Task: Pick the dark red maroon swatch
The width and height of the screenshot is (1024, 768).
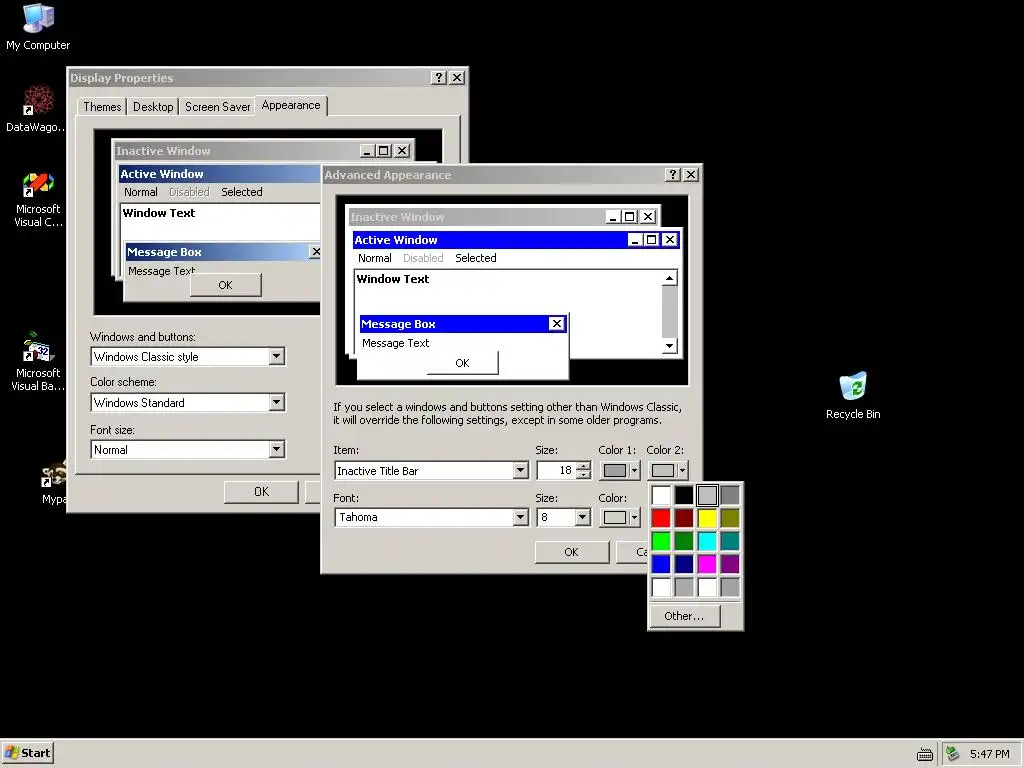Action: pyautogui.click(x=684, y=518)
